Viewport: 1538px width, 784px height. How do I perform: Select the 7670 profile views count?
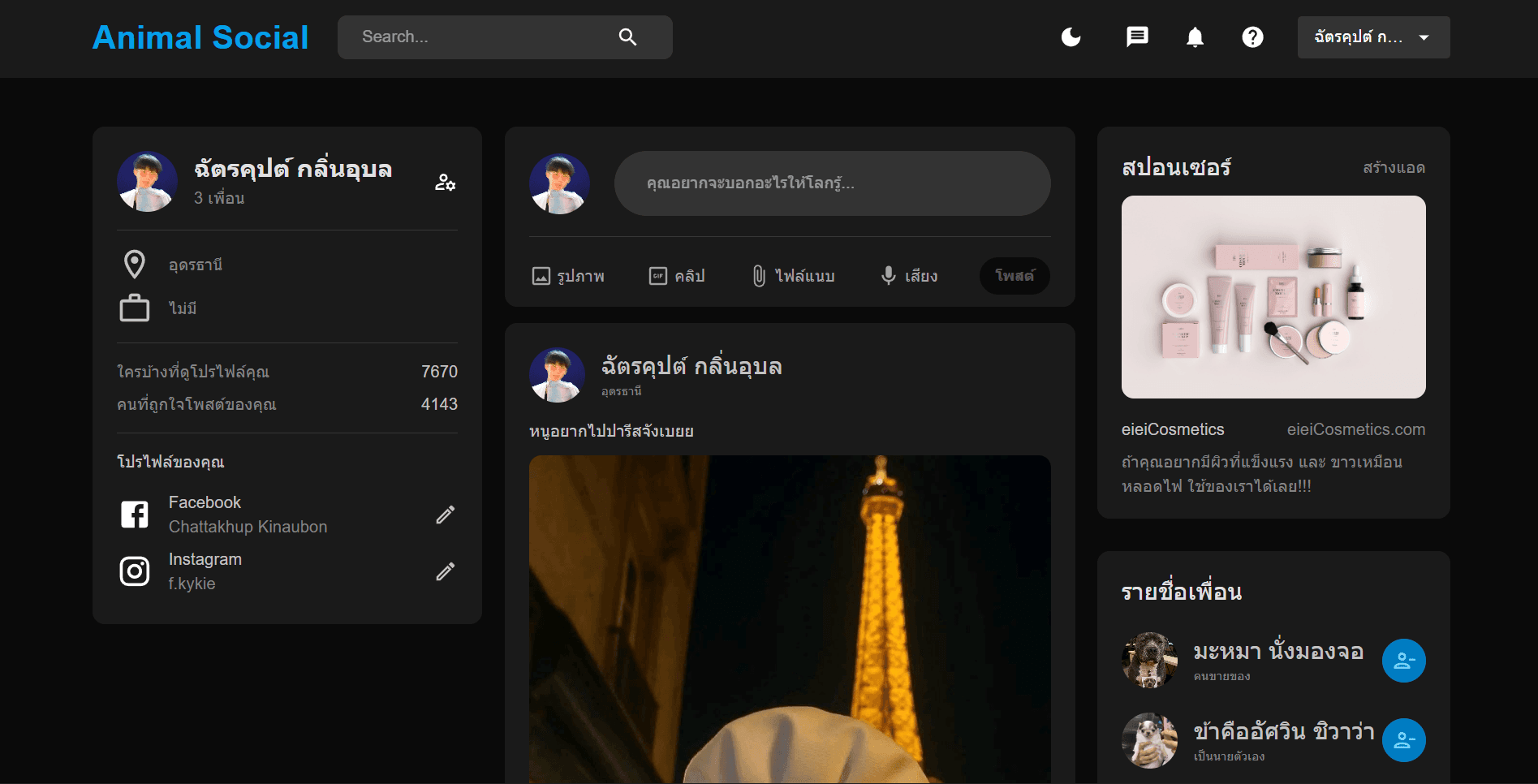click(439, 372)
